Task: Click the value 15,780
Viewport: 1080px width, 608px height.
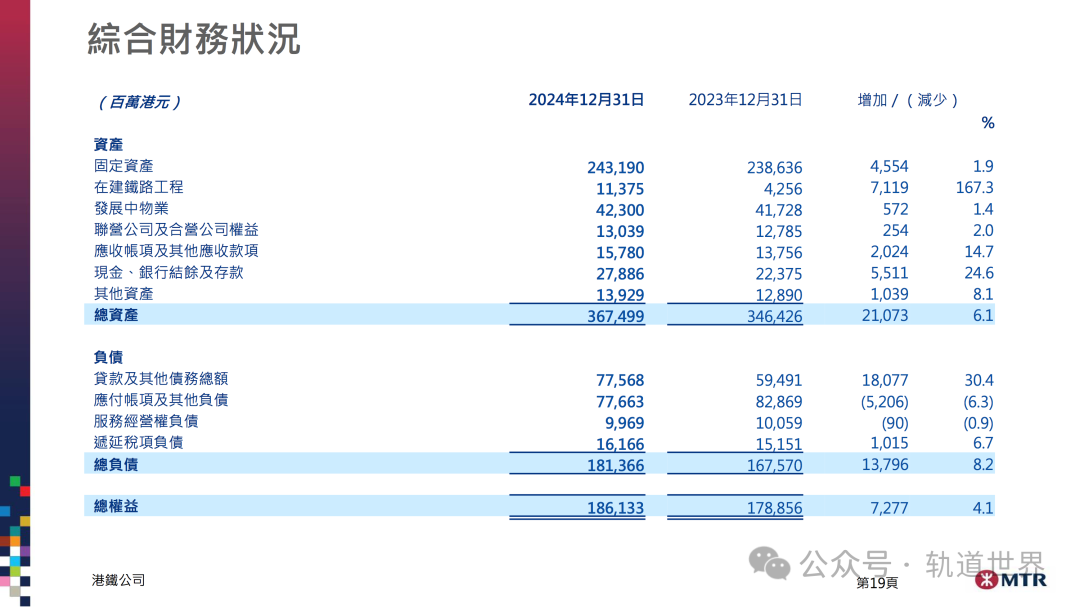Action: point(620,253)
